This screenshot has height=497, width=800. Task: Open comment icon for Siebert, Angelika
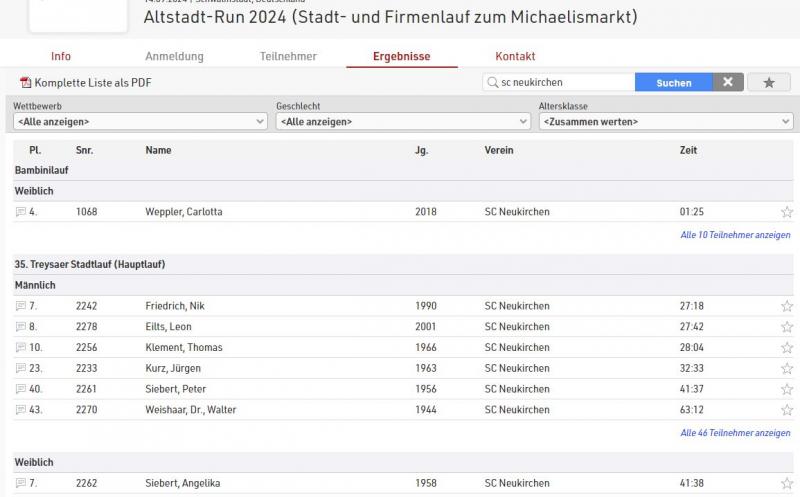pos(21,483)
